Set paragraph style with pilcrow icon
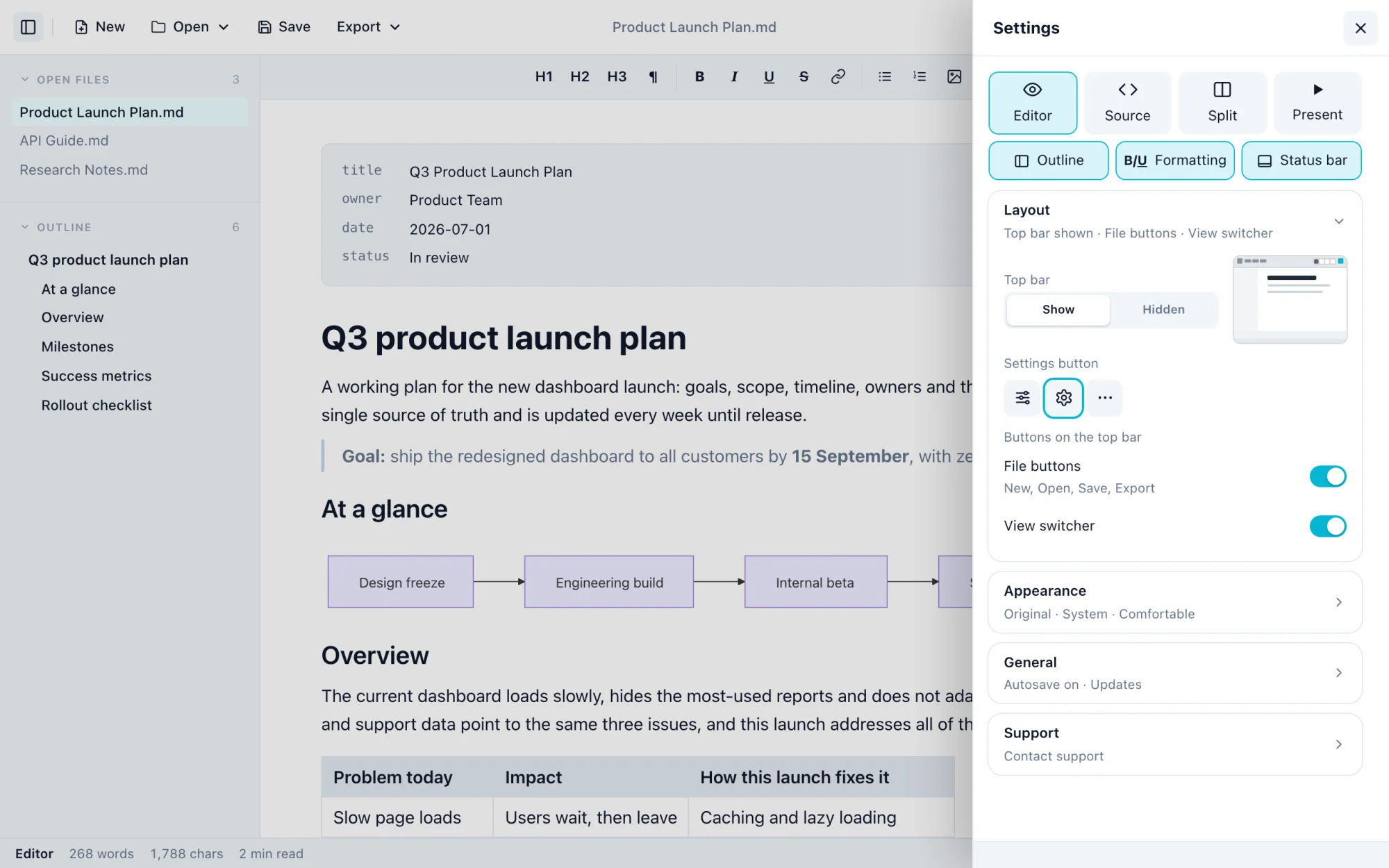The image size is (1389, 868). click(x=653, y=76)
